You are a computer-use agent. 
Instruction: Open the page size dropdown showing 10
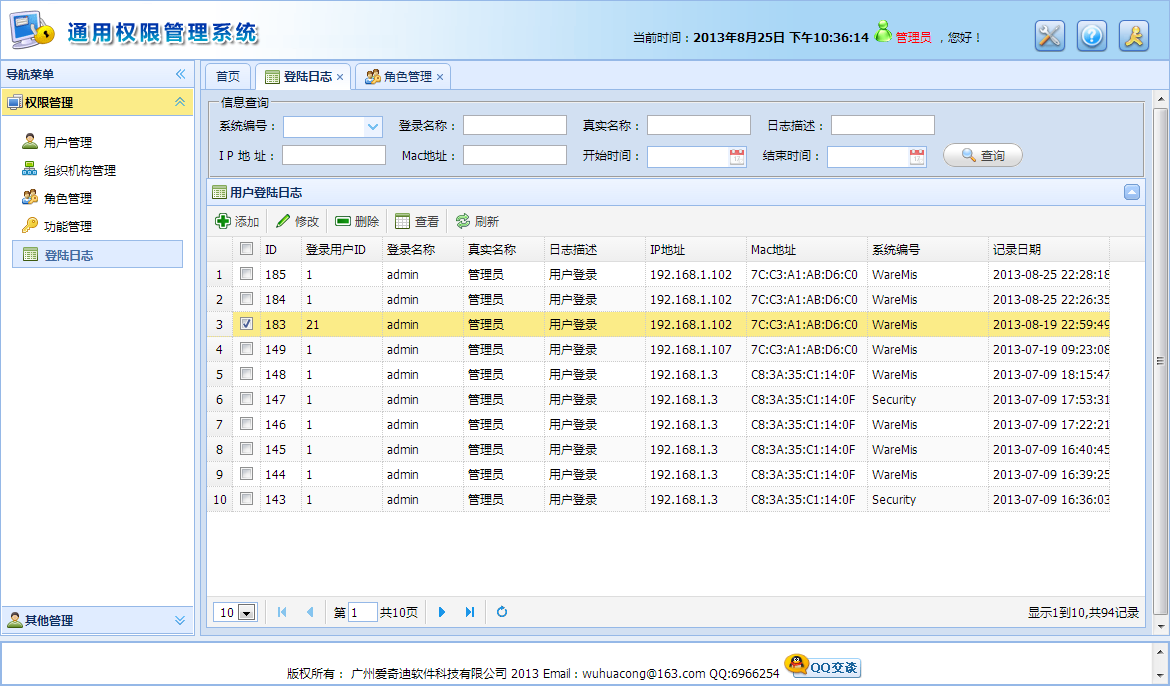pos(246,613)
